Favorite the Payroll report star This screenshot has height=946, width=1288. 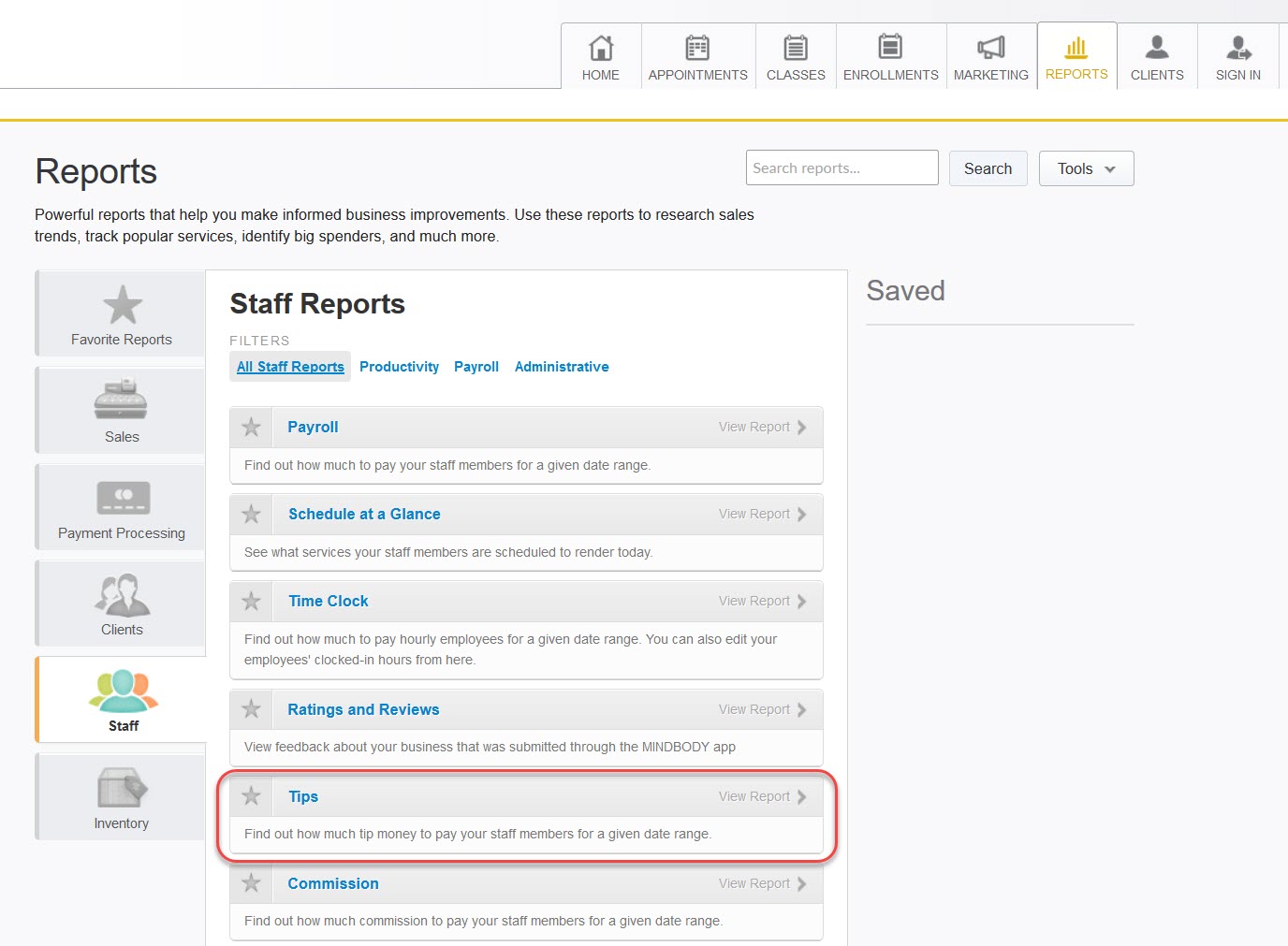[250, 427]
